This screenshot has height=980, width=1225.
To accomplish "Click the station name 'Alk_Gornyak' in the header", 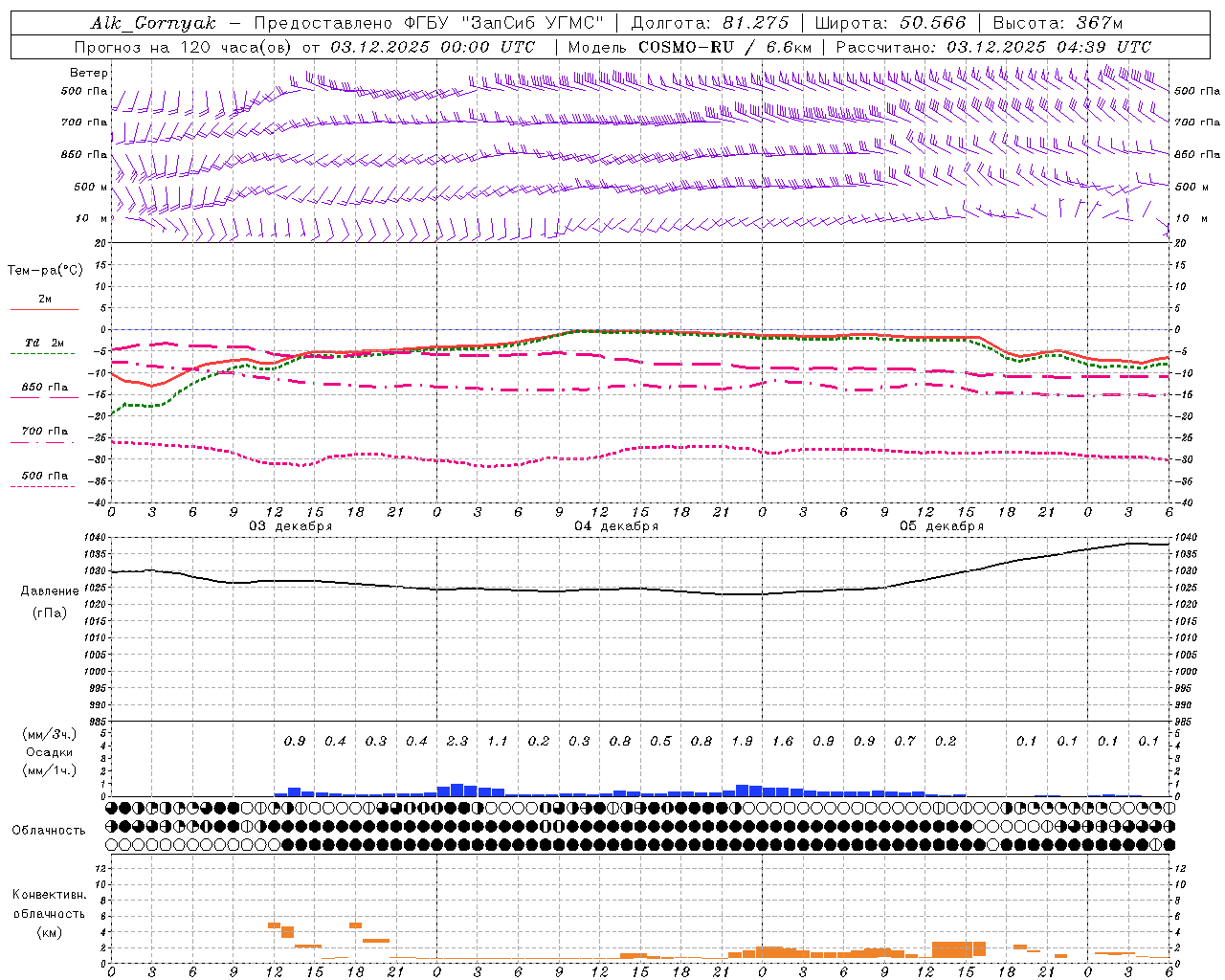I will pos(154,23).
